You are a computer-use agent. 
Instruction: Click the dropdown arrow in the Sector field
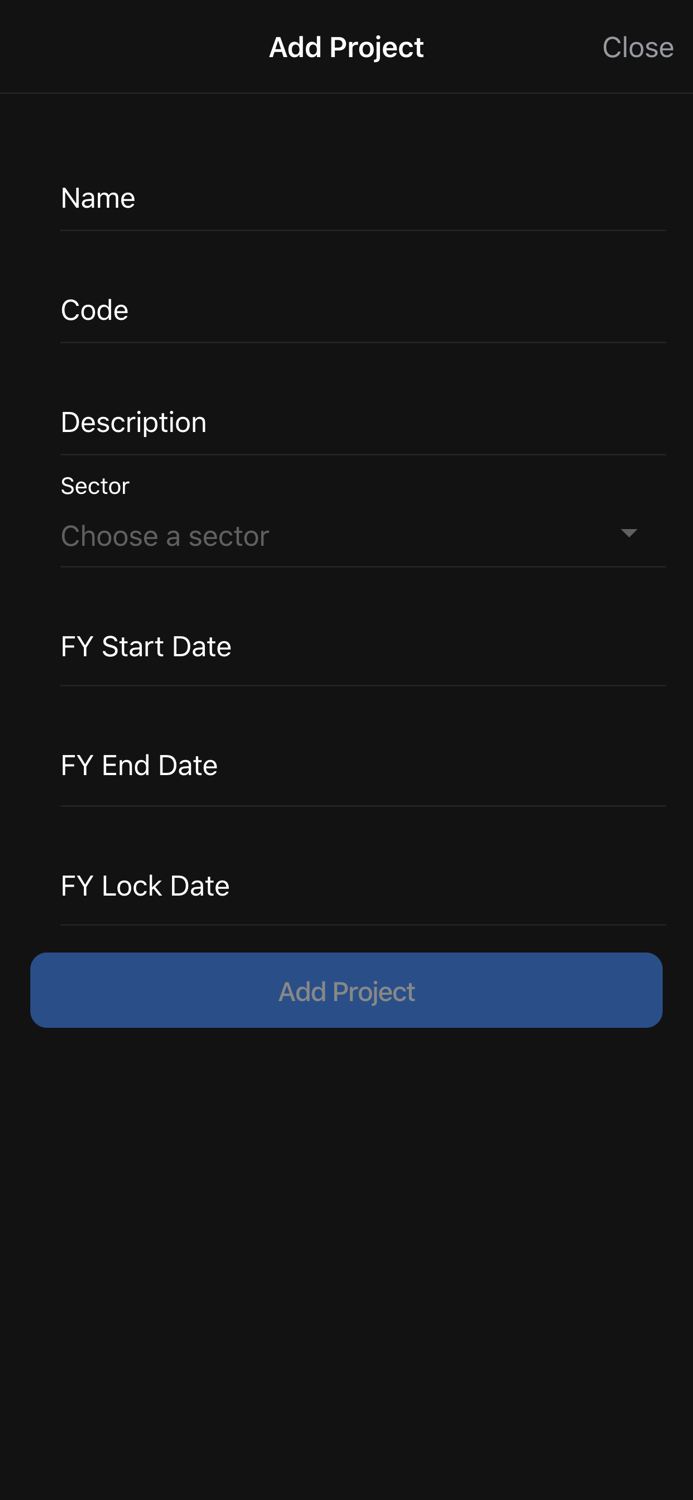pyautogui.click(x=629, y=534)
